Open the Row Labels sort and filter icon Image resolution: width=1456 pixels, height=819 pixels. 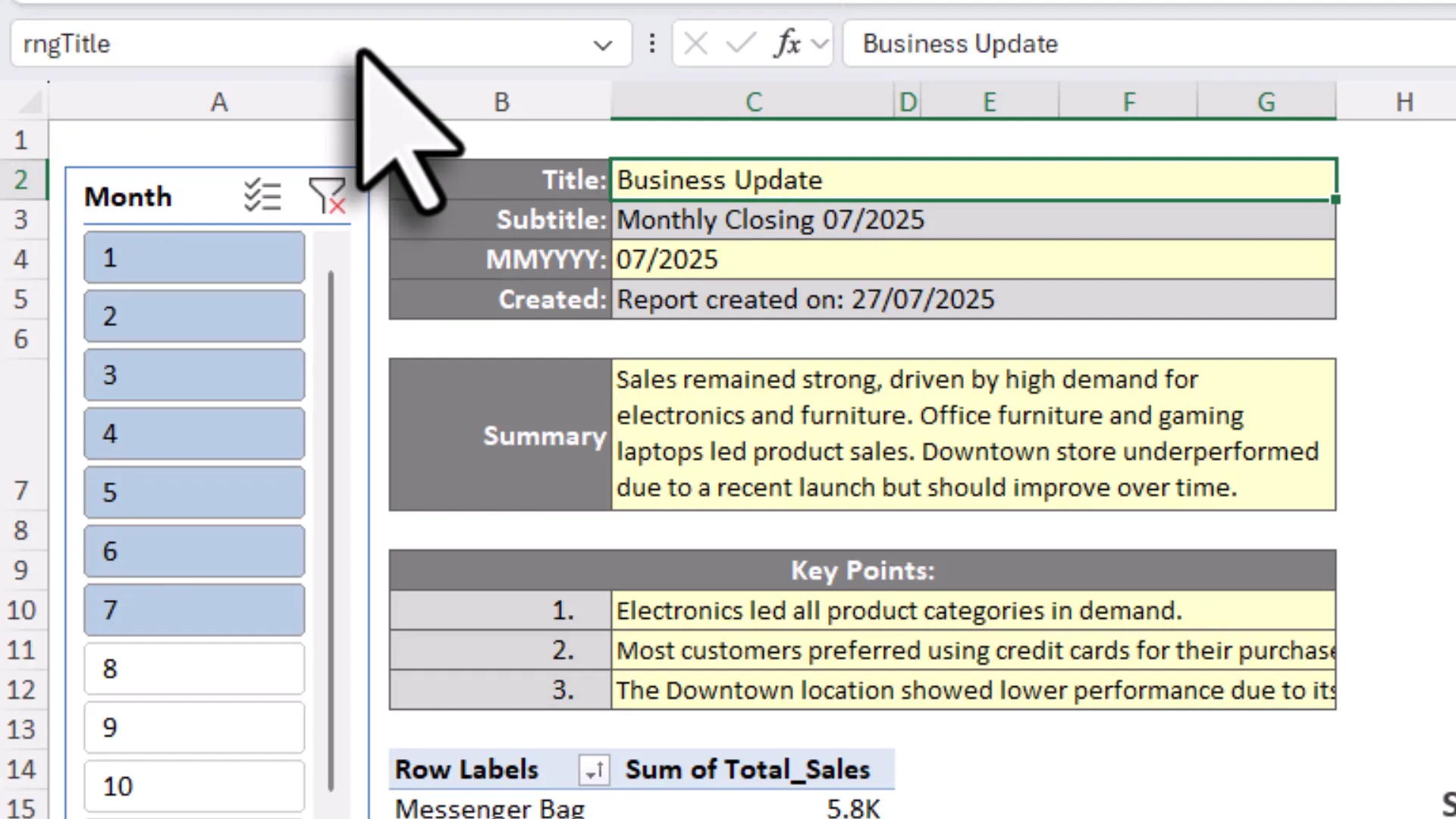(594, 770)
